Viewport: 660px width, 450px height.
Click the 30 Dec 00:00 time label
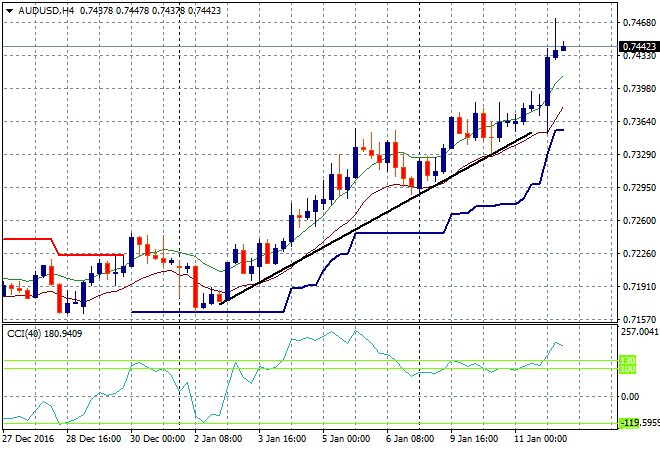[157, 439]
